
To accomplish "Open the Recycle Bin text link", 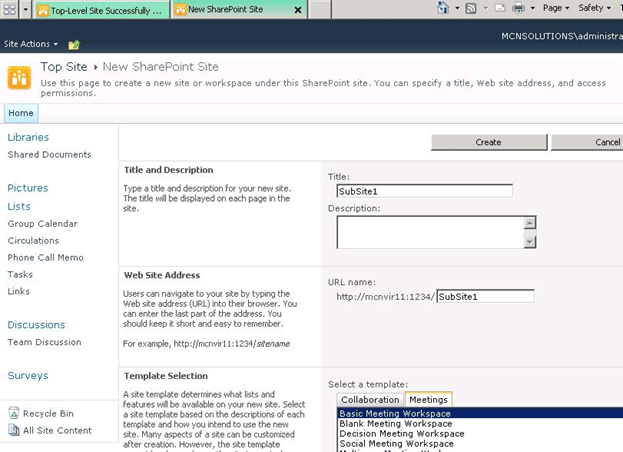I will pyautogui.click(x=48, y=413).
